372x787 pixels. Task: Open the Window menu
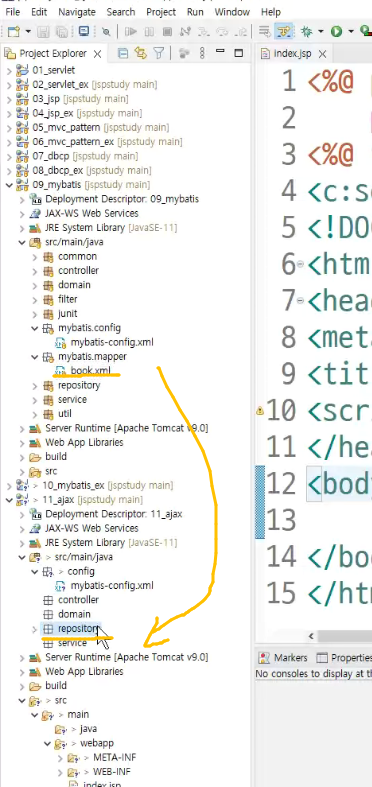(x=232, y=12)
